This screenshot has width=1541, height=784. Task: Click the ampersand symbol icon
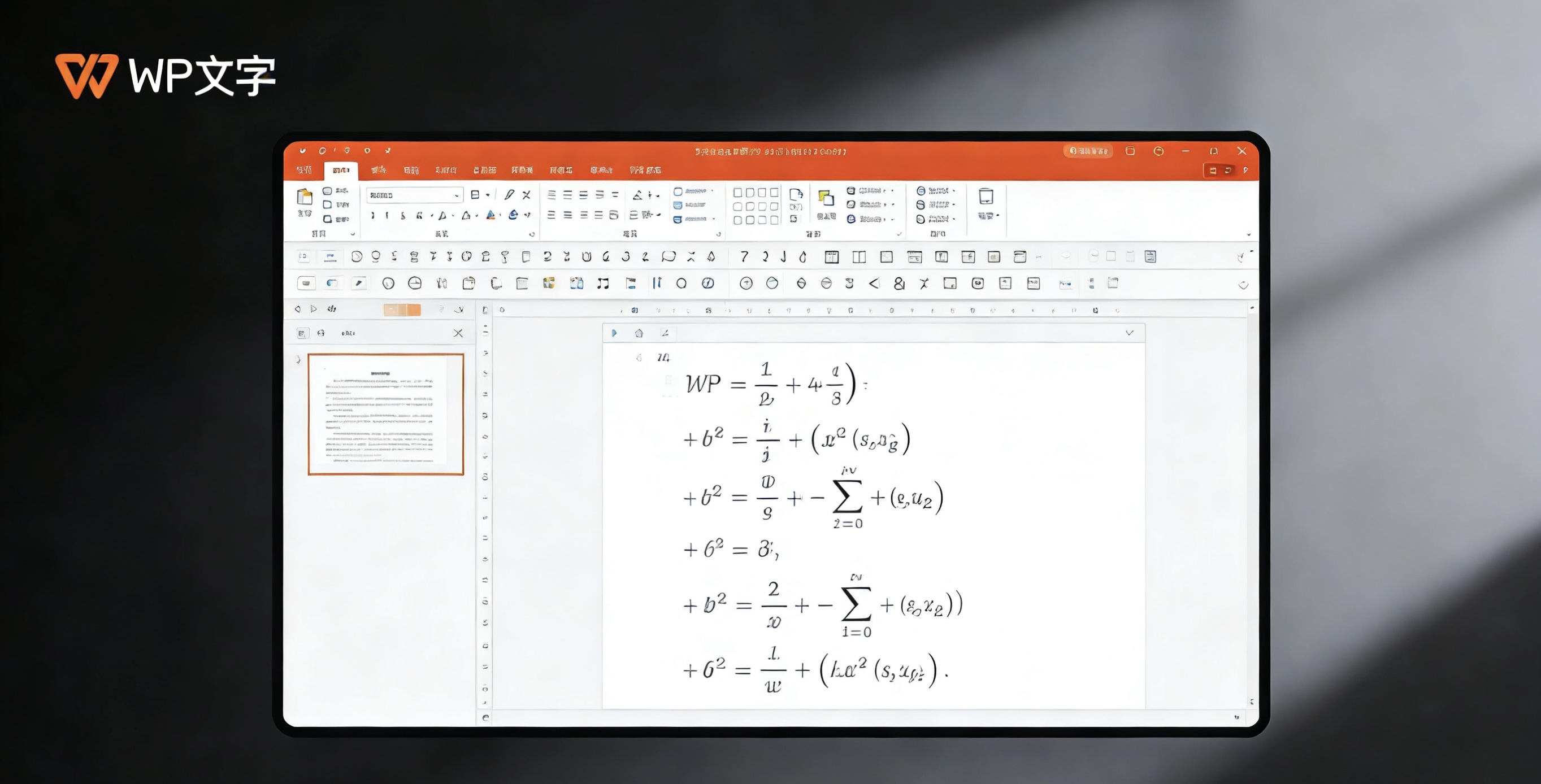[x=898, y=284]
